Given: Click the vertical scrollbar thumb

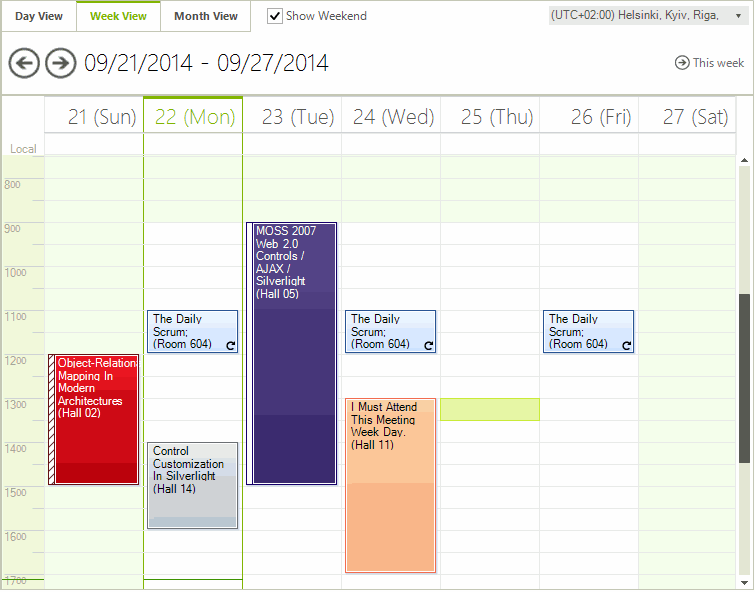Looking at the screenshot, I should point(744,378).
